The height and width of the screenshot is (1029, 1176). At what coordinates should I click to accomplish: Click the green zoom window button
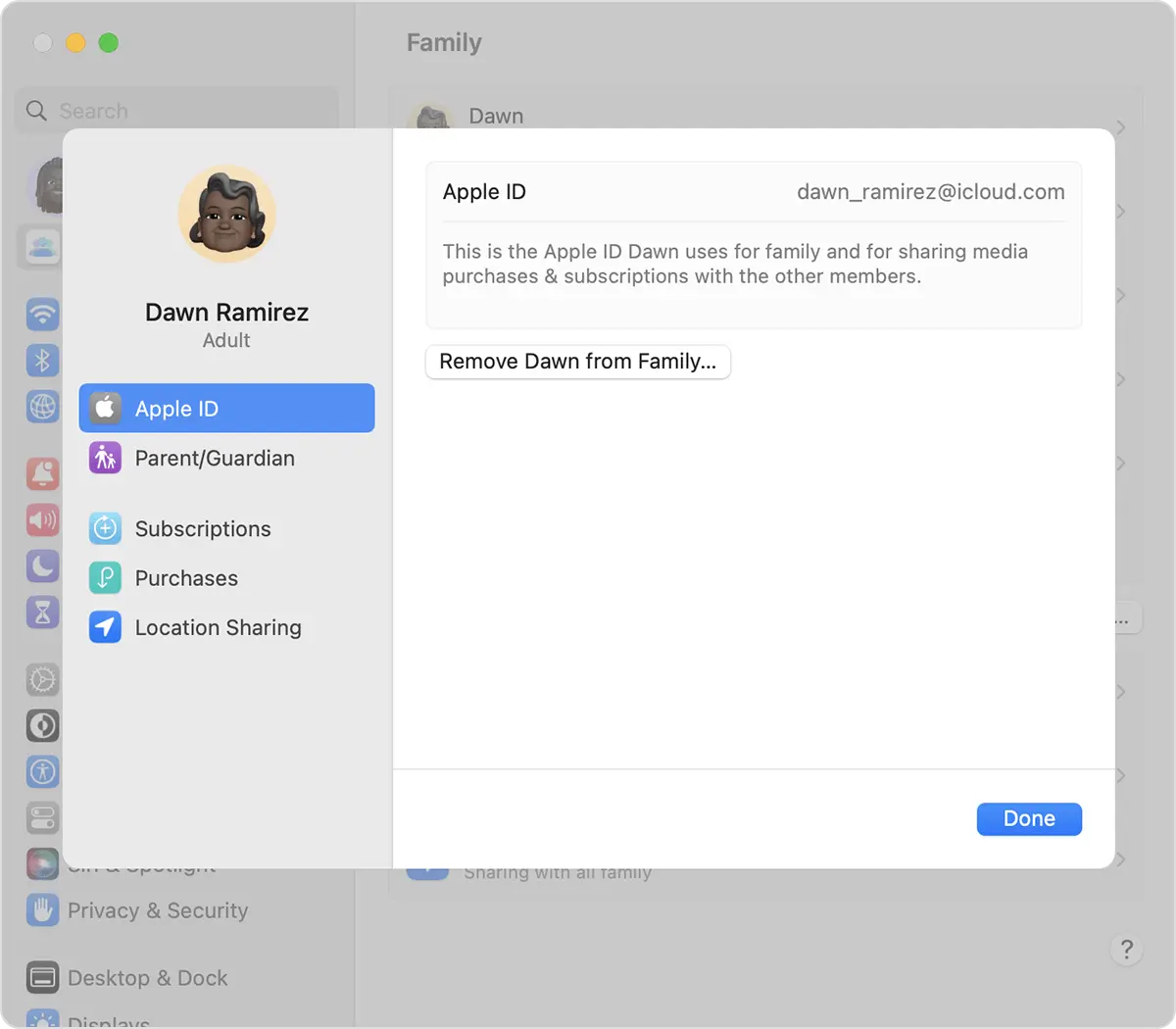109,43
